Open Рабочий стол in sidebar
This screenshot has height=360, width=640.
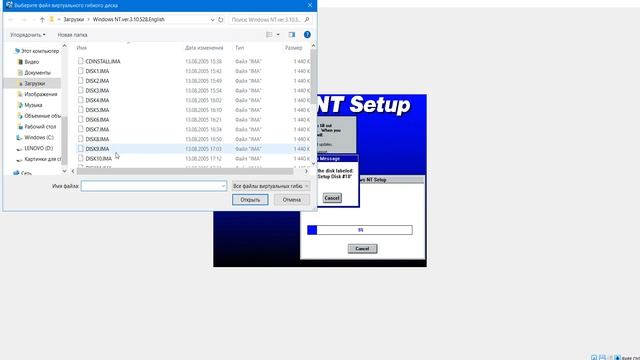(x=37, y=127)
